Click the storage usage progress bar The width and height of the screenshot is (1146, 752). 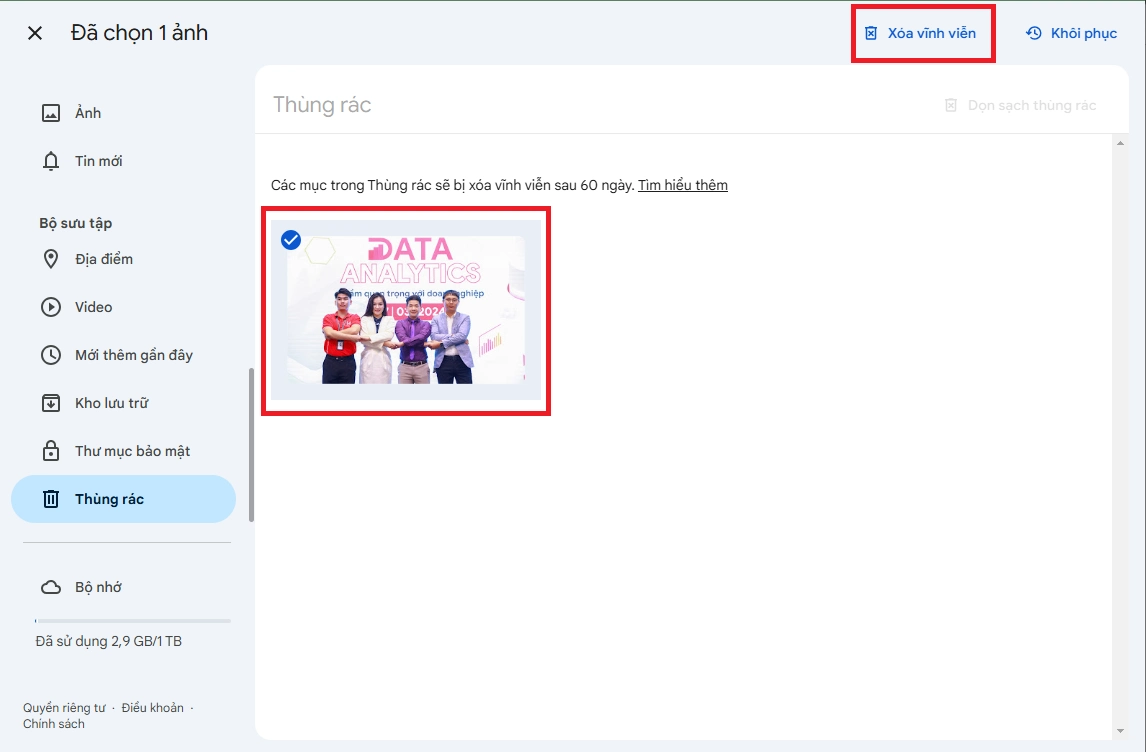point(132,621)
